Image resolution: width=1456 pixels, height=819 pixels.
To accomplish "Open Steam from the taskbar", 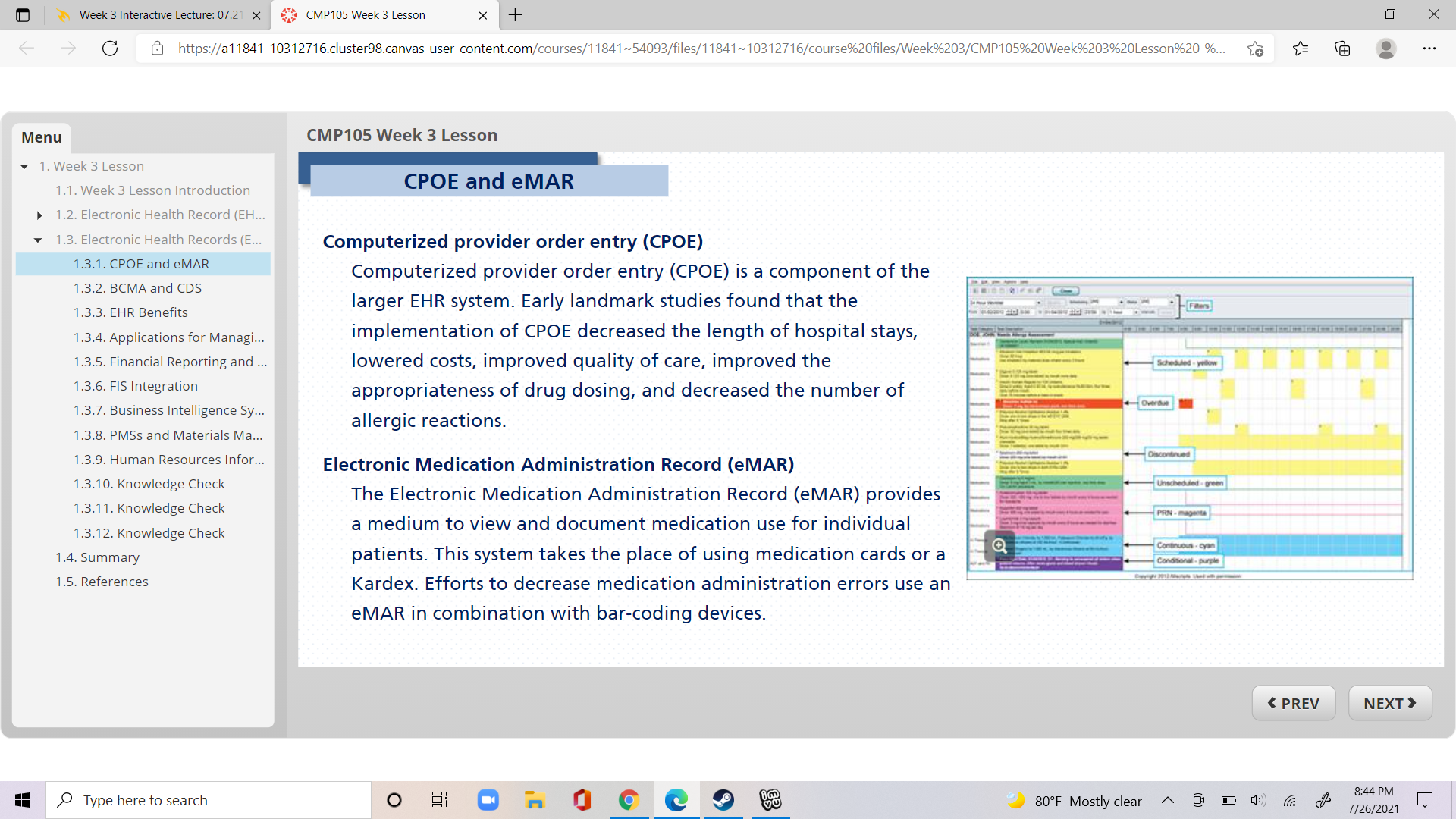I will (x=723, y=800).
